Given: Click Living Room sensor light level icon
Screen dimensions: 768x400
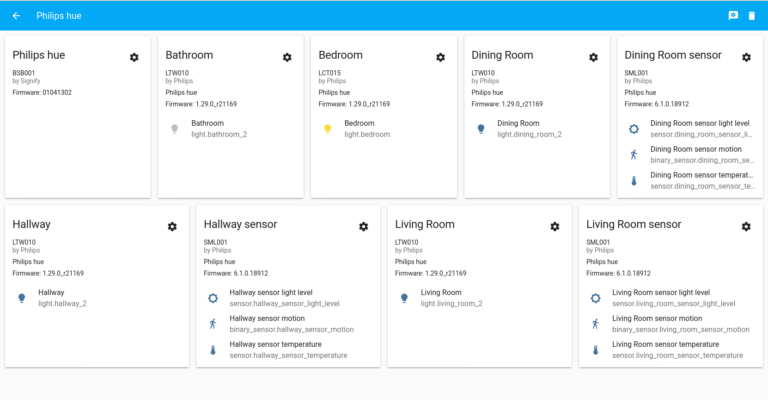Looking at the screenshot, I should 595,298.
